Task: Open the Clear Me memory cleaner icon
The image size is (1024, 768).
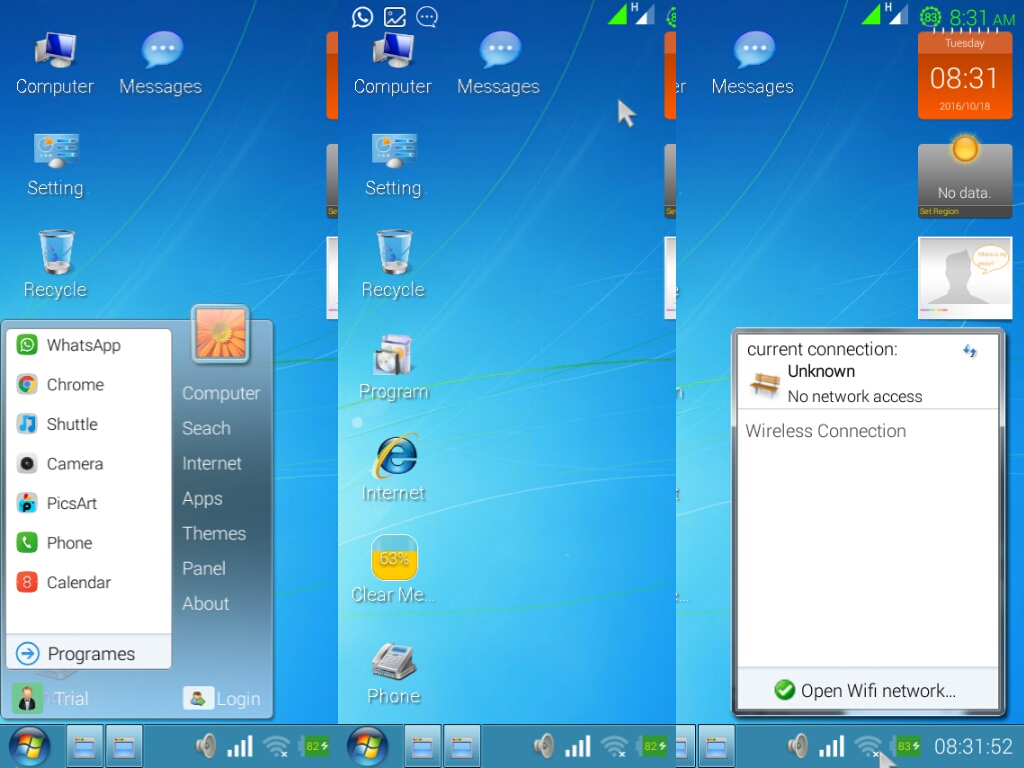Action: pos(393,569)
